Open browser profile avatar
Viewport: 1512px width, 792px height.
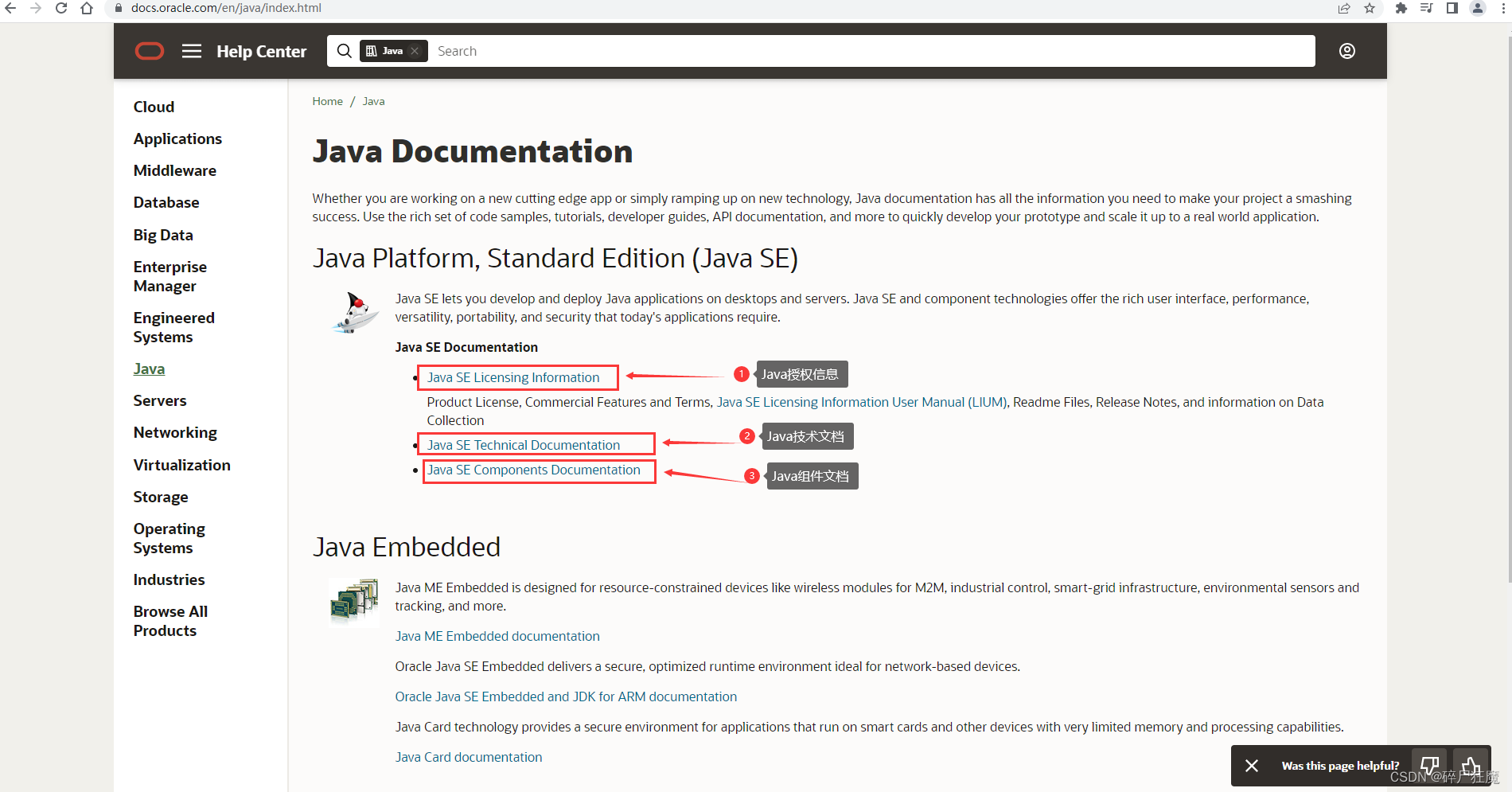(x=1478, y=8)
